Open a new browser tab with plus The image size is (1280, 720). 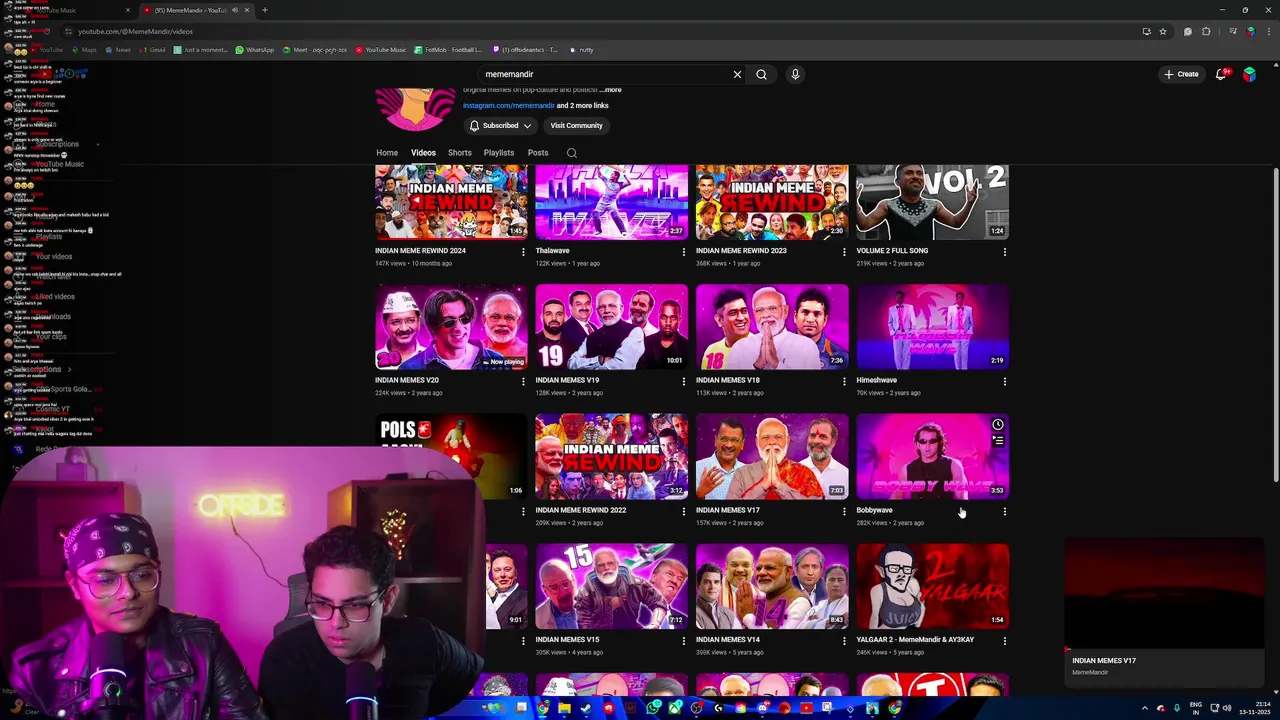click(264, 10)
